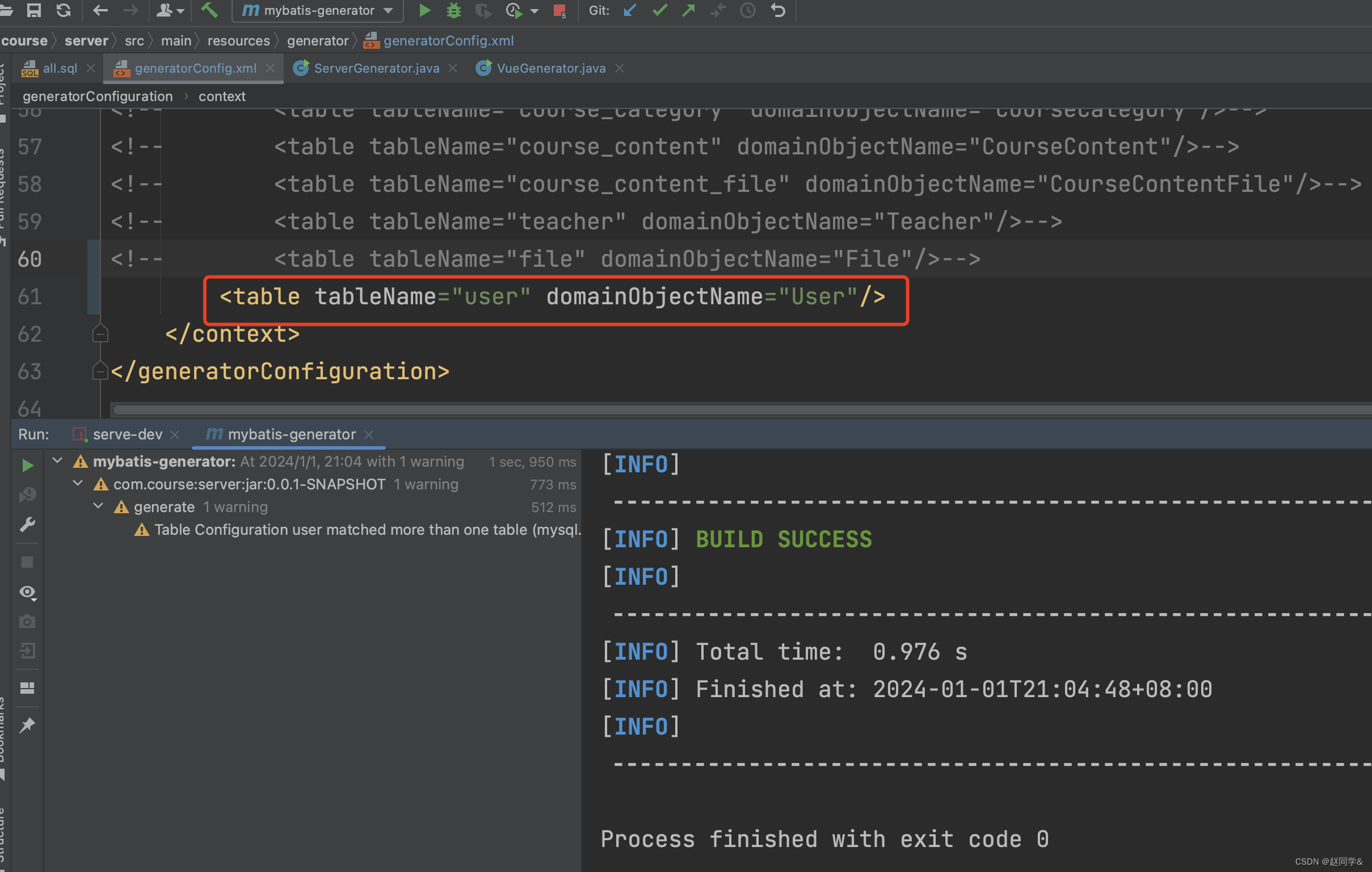Open the Build Project hammer icon
This screenshot has width=1372, height=872.
[x=210, y=10]
